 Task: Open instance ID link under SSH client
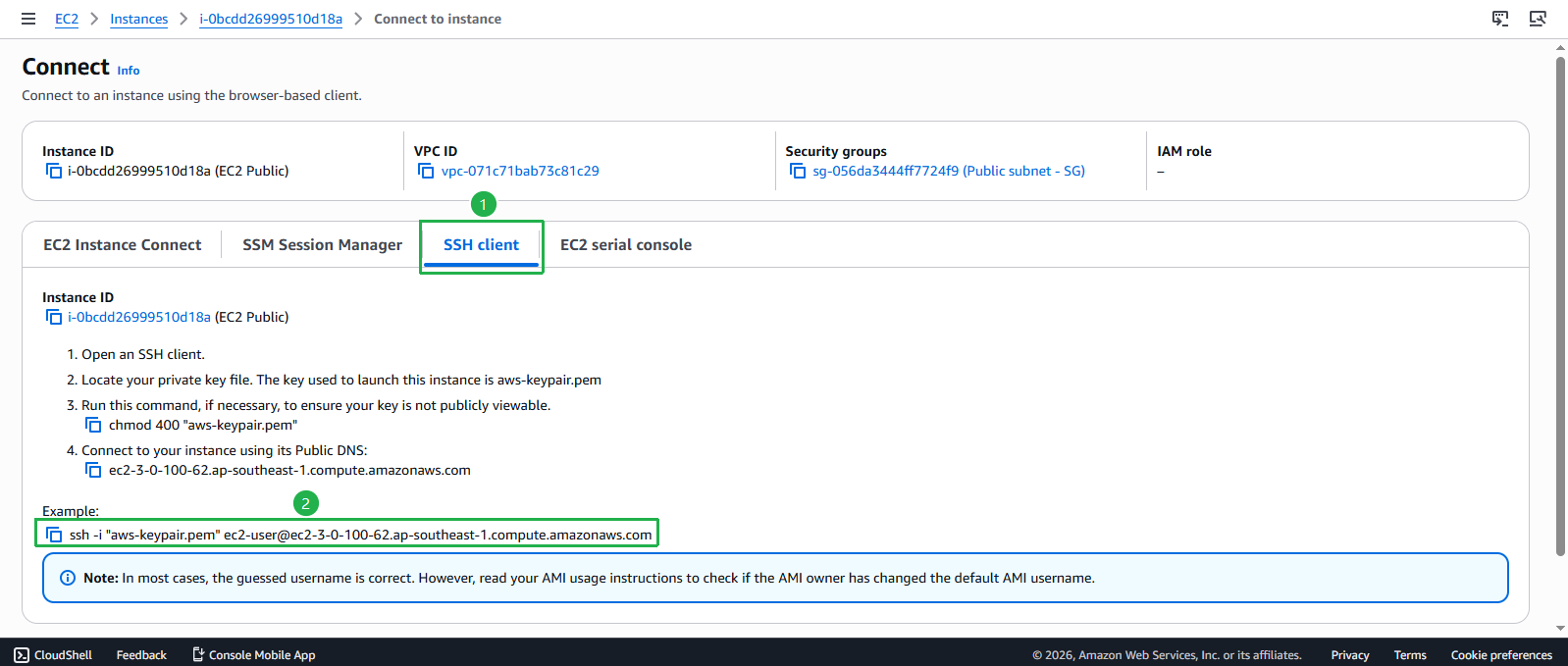[139, 317]
